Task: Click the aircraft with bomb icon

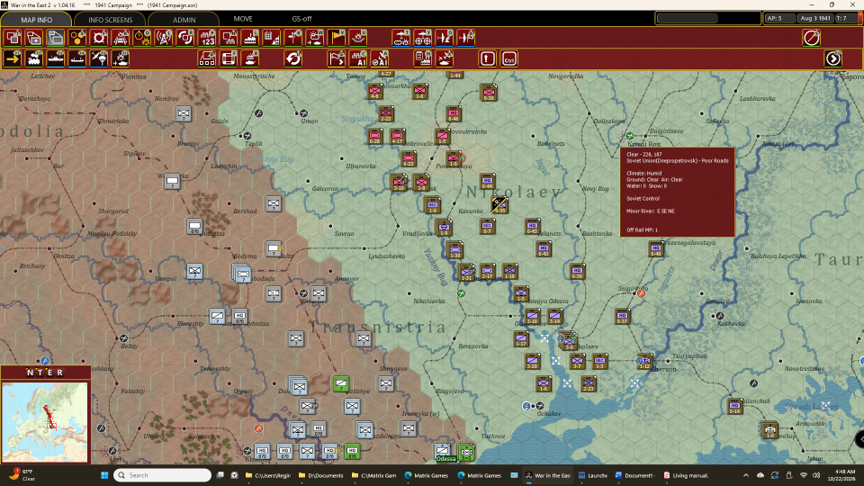Action: 444,38
